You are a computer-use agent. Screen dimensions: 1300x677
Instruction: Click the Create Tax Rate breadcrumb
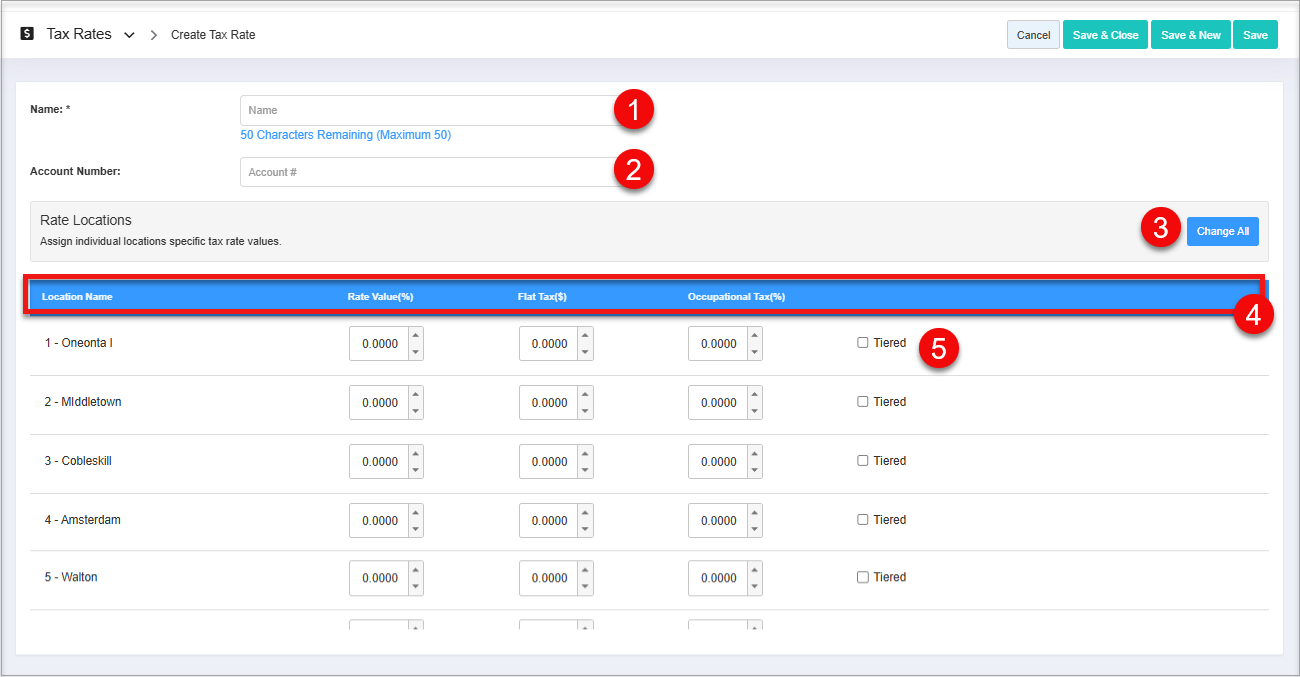click(213, 35)
